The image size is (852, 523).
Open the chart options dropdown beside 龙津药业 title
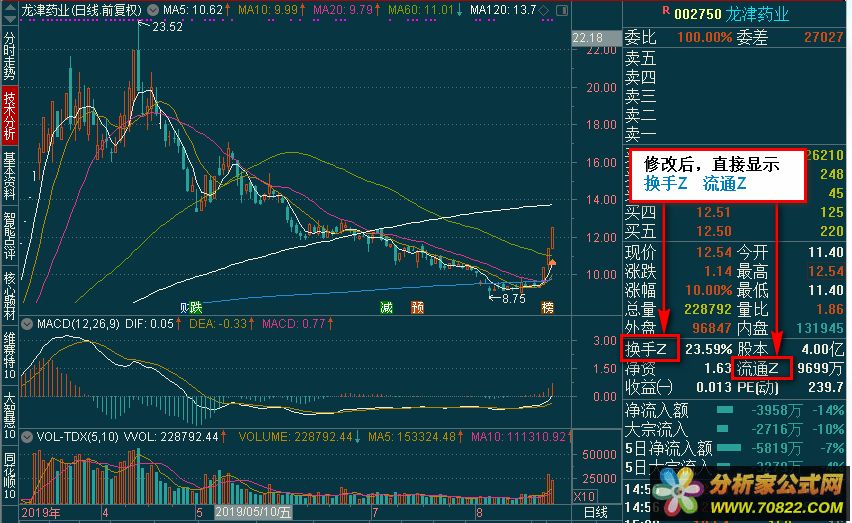point(154,10)
